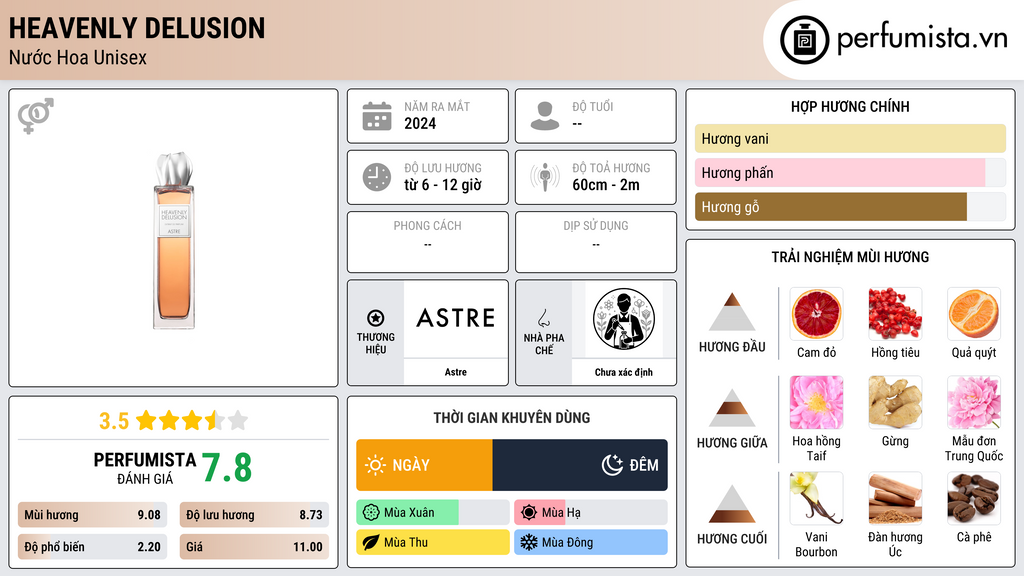Click the Hương giữa pyramid icon
Viewport: 1024px width, 576px height.
point(732,408)
